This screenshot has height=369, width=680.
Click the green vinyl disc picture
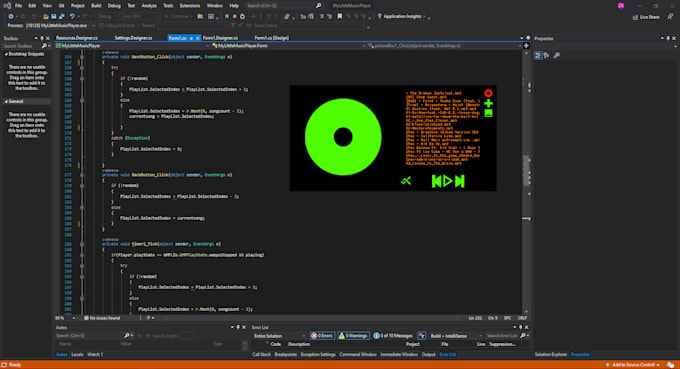point(343,137)
